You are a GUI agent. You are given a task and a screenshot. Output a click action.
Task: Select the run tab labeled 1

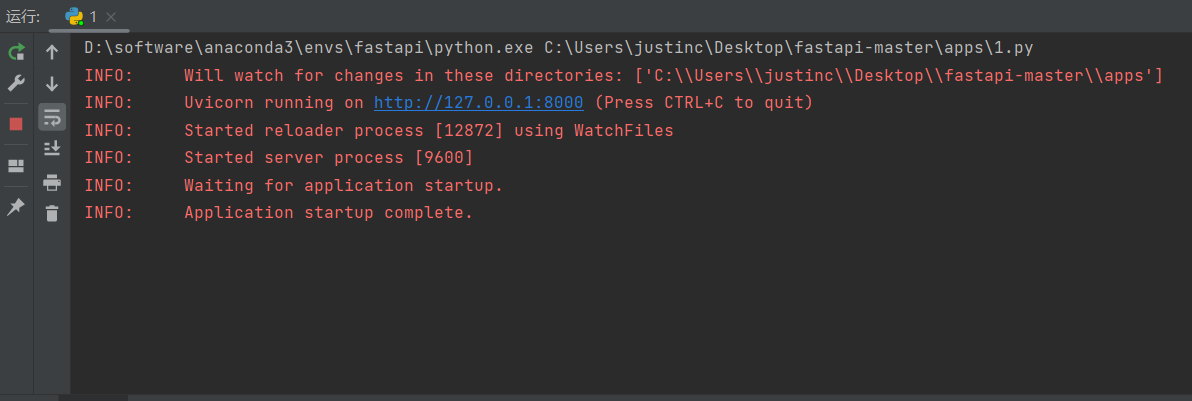click(x=82, y=16)
